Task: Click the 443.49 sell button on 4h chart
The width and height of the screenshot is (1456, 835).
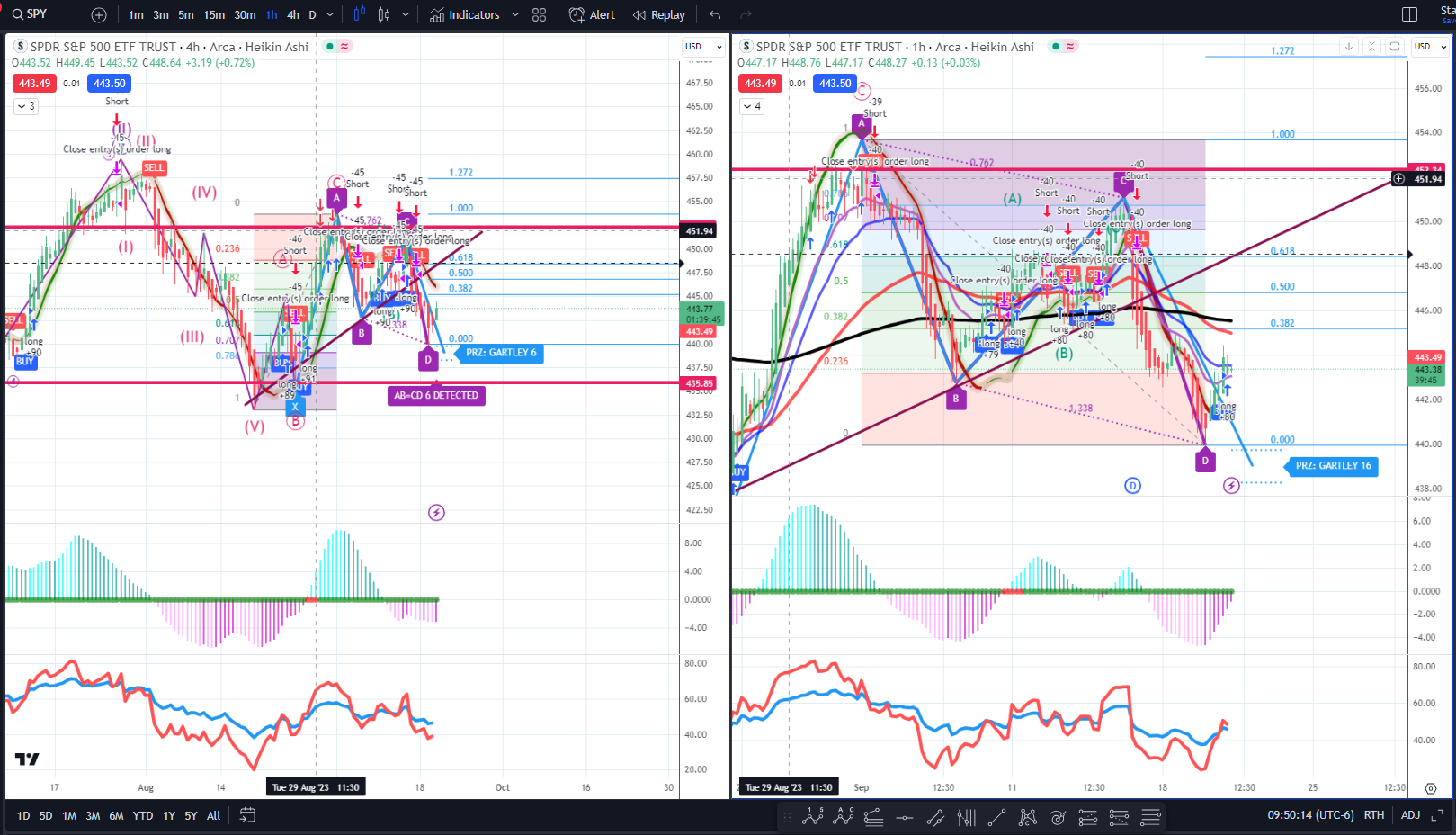Action: click(x=34, y=84)
